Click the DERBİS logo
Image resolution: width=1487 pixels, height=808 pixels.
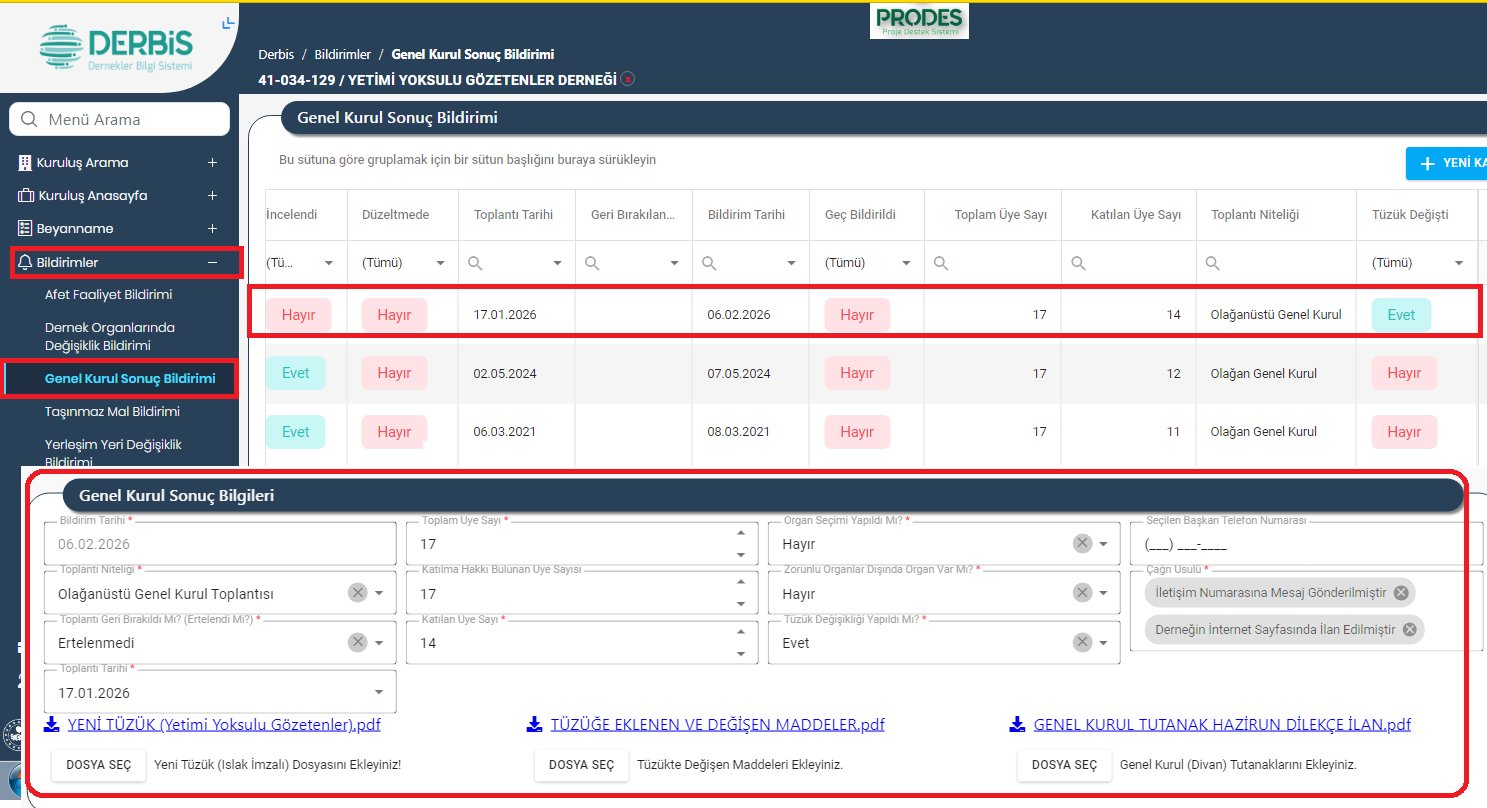pyautogui.click(x=117, y=47)
